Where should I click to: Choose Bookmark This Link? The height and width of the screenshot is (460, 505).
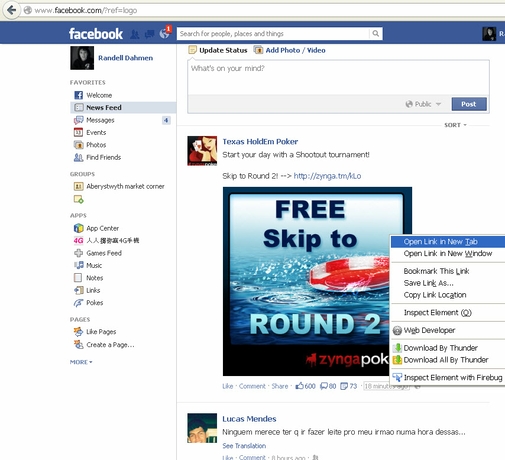[448, 271]
